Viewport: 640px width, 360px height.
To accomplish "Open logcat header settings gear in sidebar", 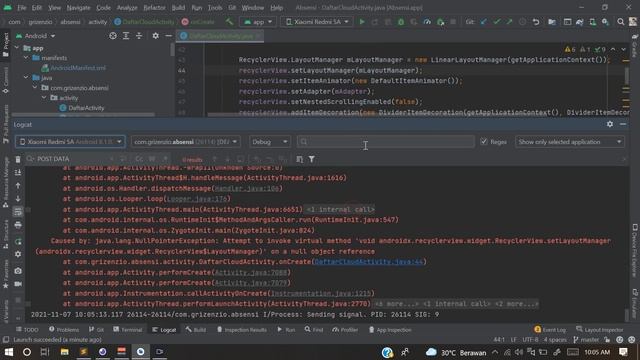I will pyautogui.click(x=18, y=254).
